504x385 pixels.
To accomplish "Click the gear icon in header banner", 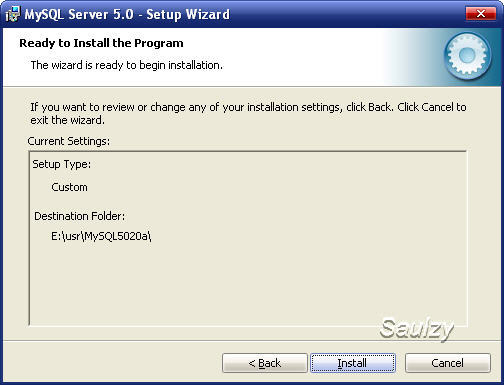I will coord(467,56).
